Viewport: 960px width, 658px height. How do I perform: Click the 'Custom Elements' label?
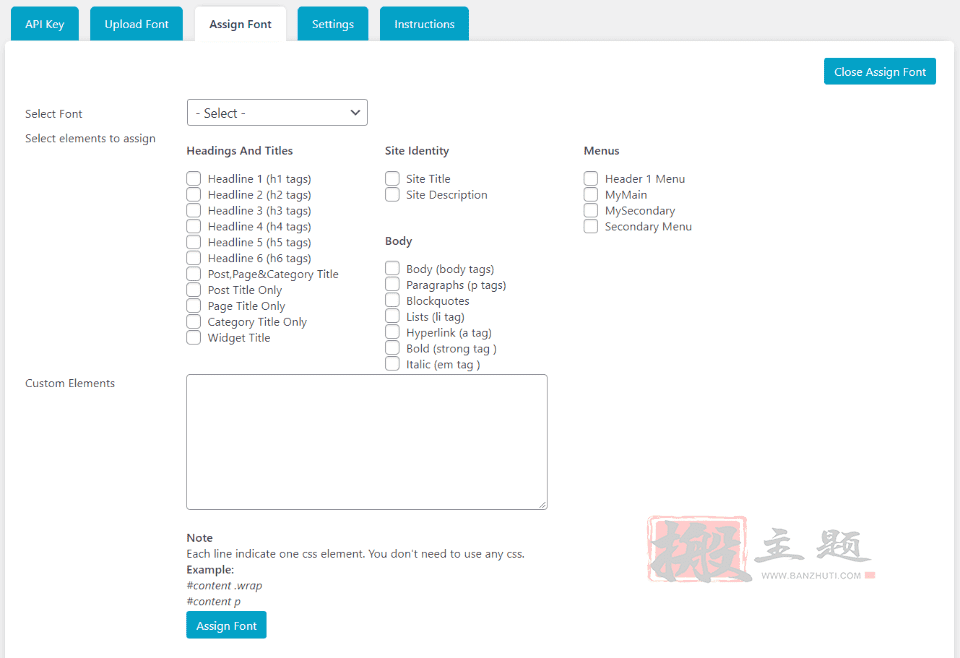(x=70, y=383)
